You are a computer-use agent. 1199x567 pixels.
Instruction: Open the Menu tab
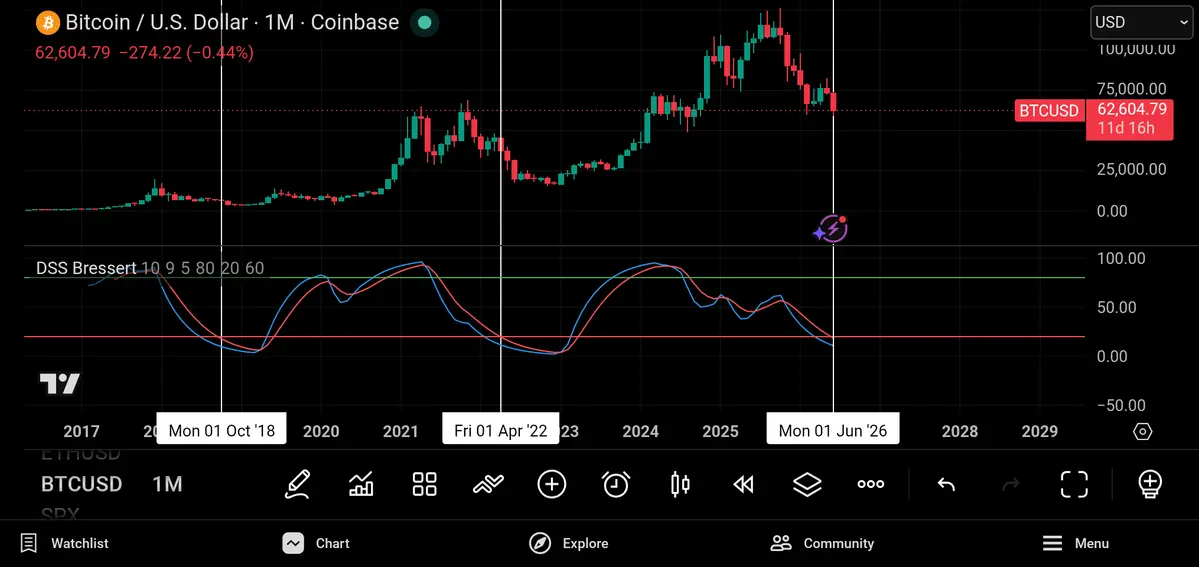(x=1075, y=543)
